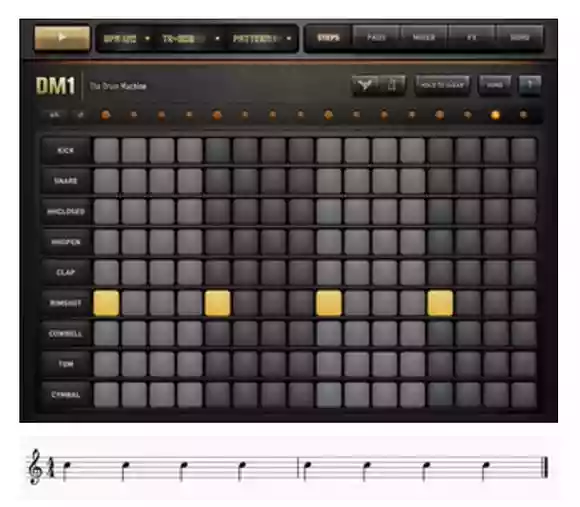
Task: Enable SNARE step 13 pad
Action: click(x=440, y=181)
